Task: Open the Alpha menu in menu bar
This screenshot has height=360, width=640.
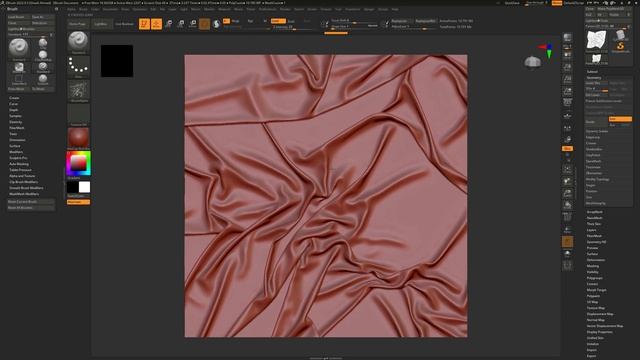Action: click(71, 9)
